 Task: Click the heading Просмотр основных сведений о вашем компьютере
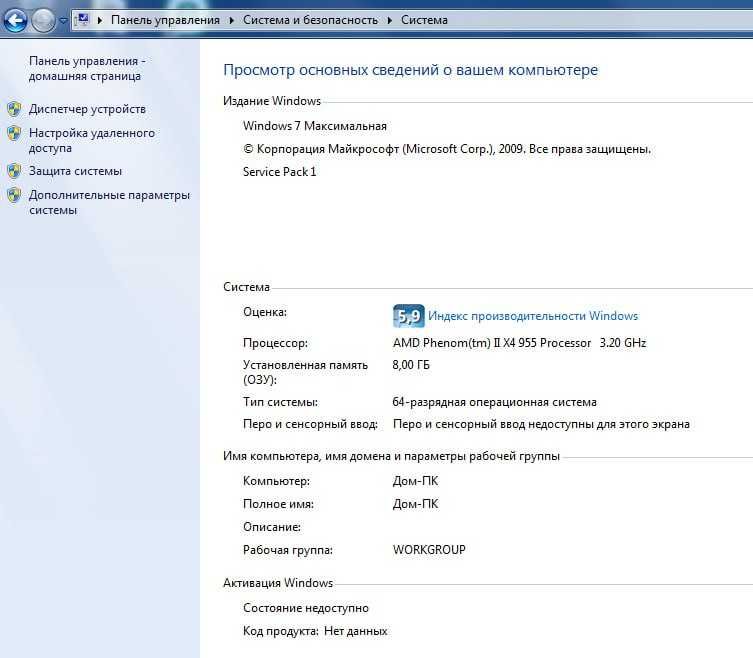411,70
